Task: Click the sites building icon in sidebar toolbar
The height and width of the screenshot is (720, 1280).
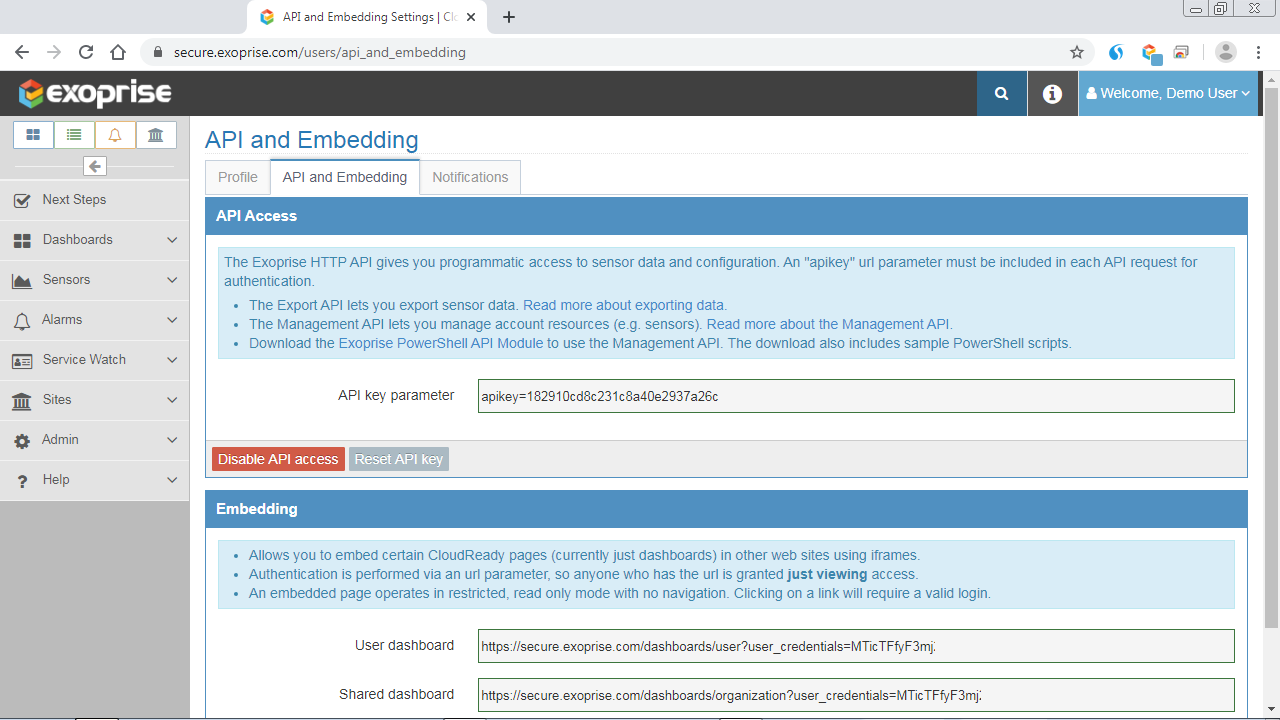Action: (156, 135)
